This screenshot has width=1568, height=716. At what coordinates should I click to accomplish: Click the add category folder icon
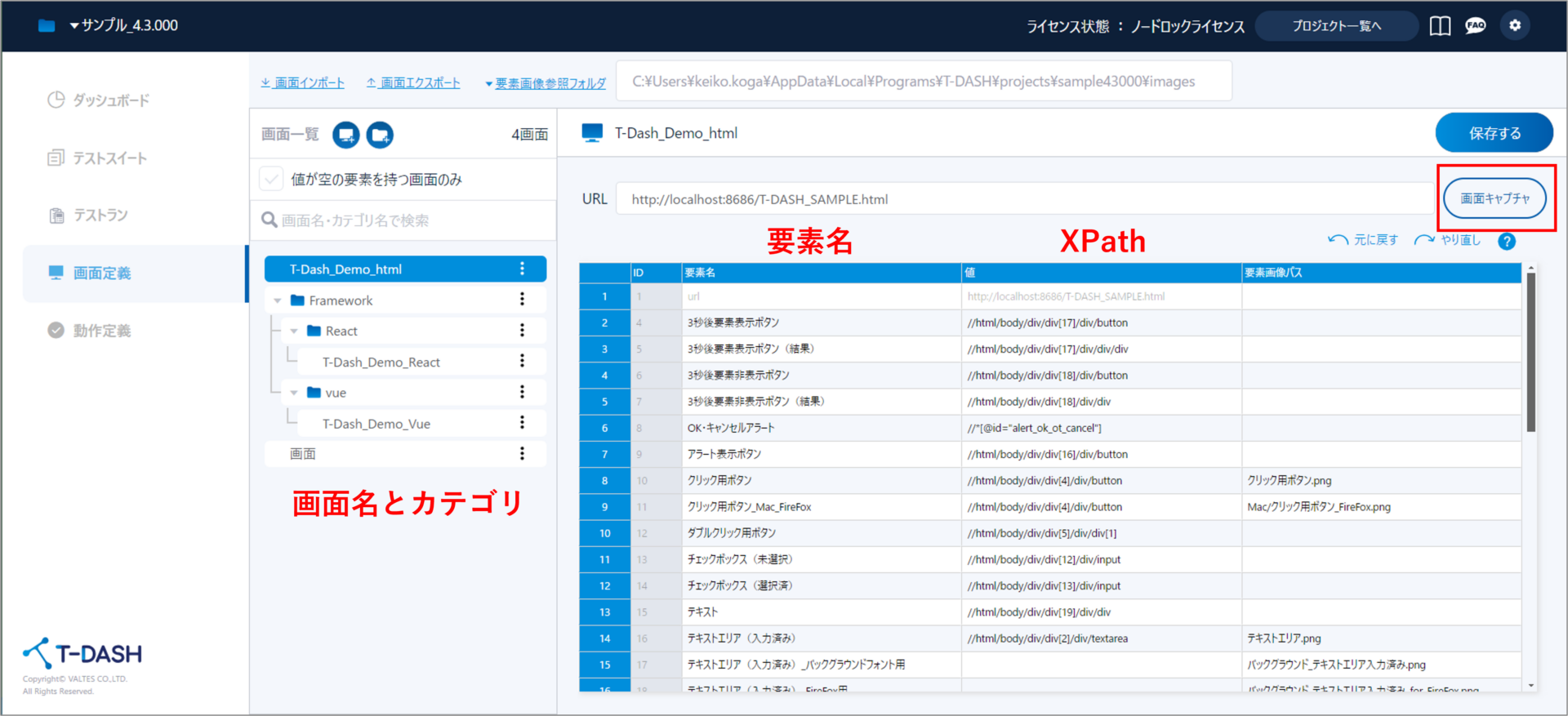(x=380, y=135)
